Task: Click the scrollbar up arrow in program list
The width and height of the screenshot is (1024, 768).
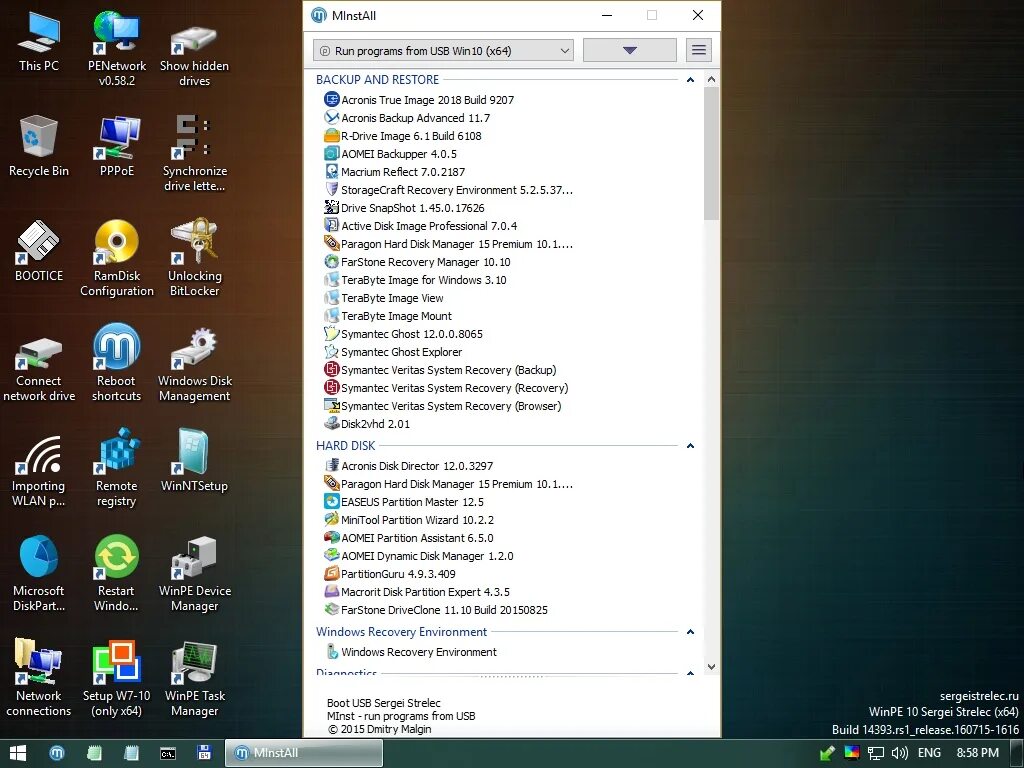Action: coord(712,79)
